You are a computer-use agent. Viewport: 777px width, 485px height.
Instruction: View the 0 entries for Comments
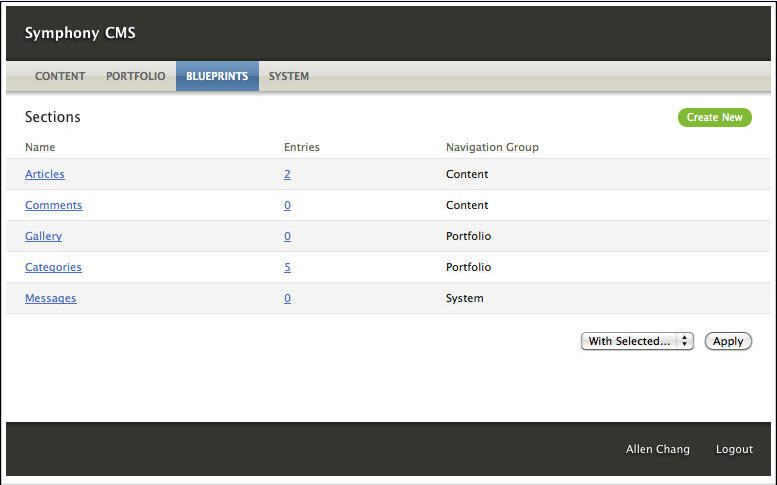point(287,205)
